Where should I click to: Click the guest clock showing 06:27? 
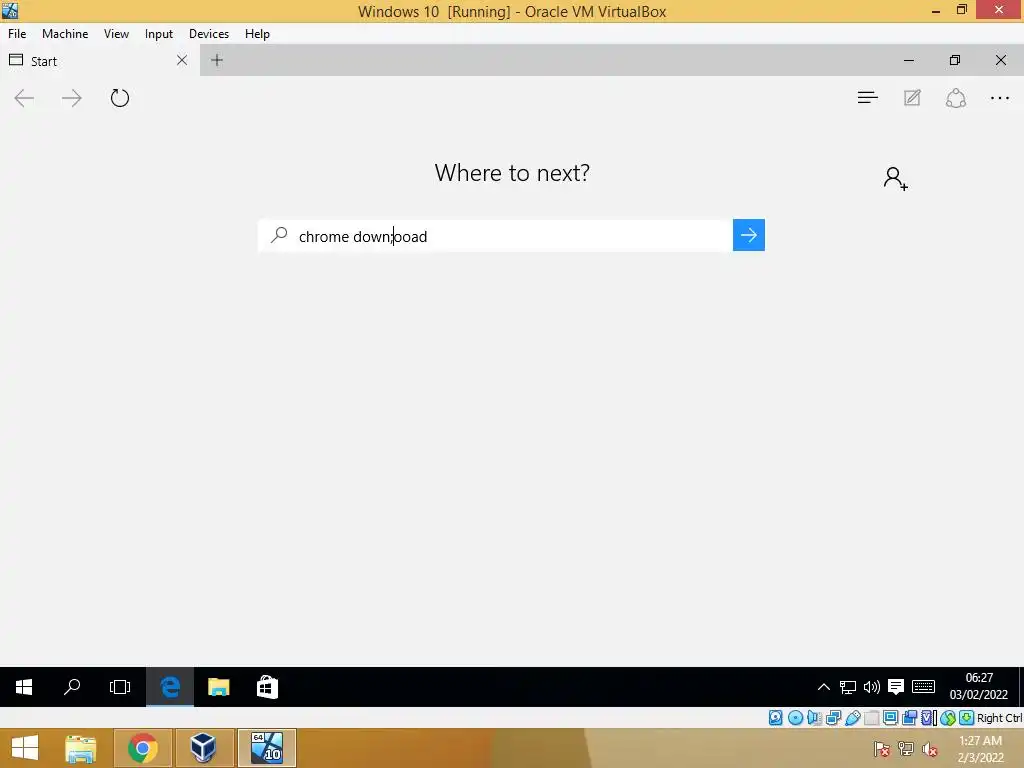click(978, 686)
